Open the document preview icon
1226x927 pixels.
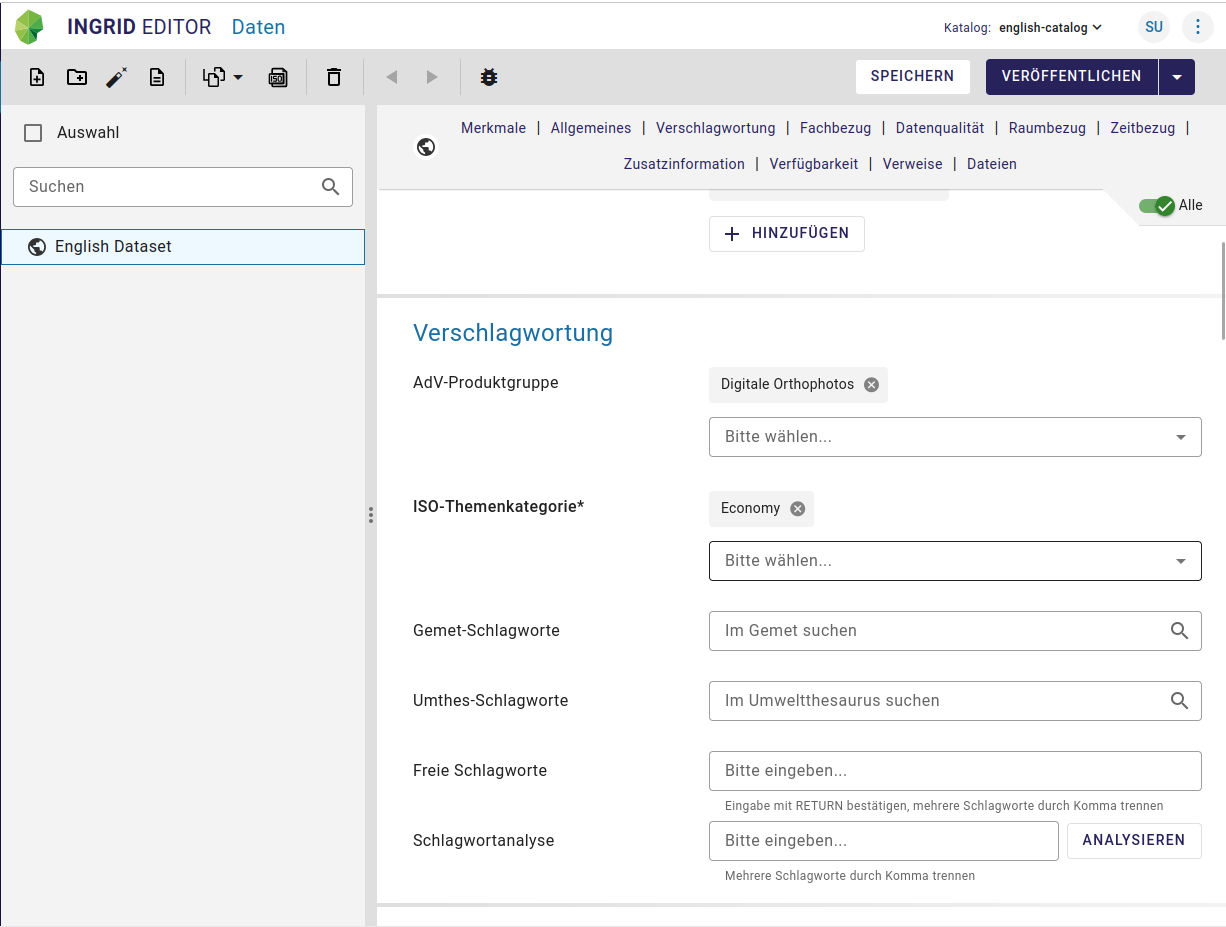click(x=157, y=76)
